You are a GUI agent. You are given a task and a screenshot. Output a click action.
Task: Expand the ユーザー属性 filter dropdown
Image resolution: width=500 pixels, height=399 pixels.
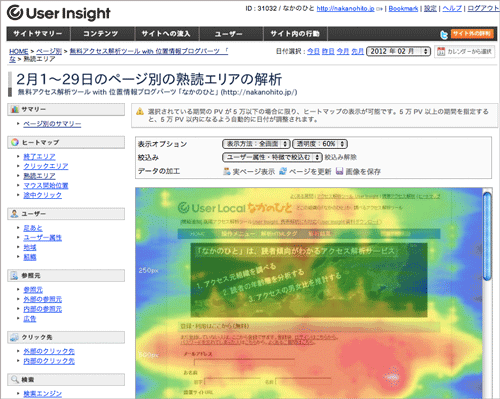pos(272,157)
